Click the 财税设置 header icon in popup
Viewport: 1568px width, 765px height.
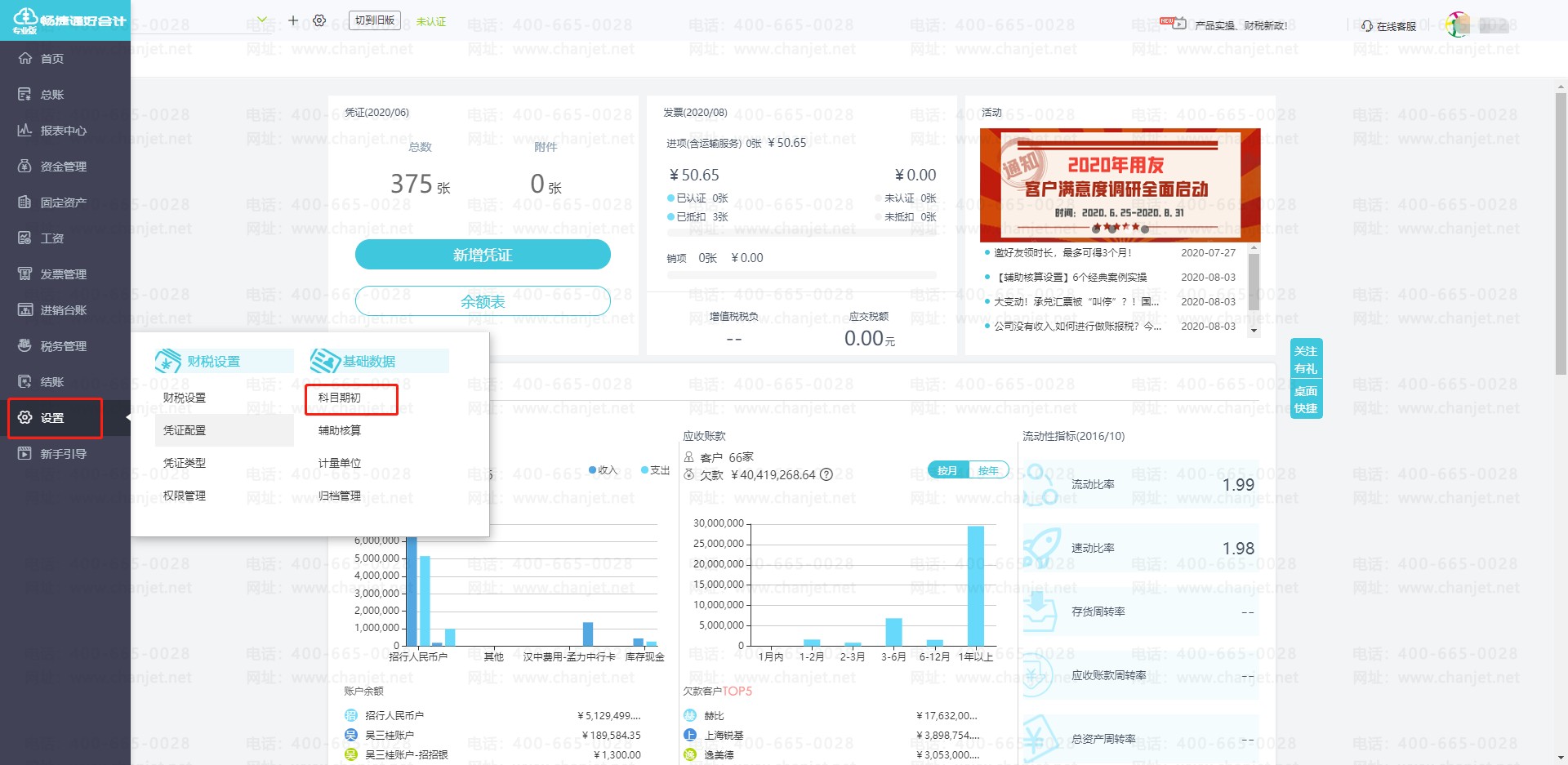point(168,361)
